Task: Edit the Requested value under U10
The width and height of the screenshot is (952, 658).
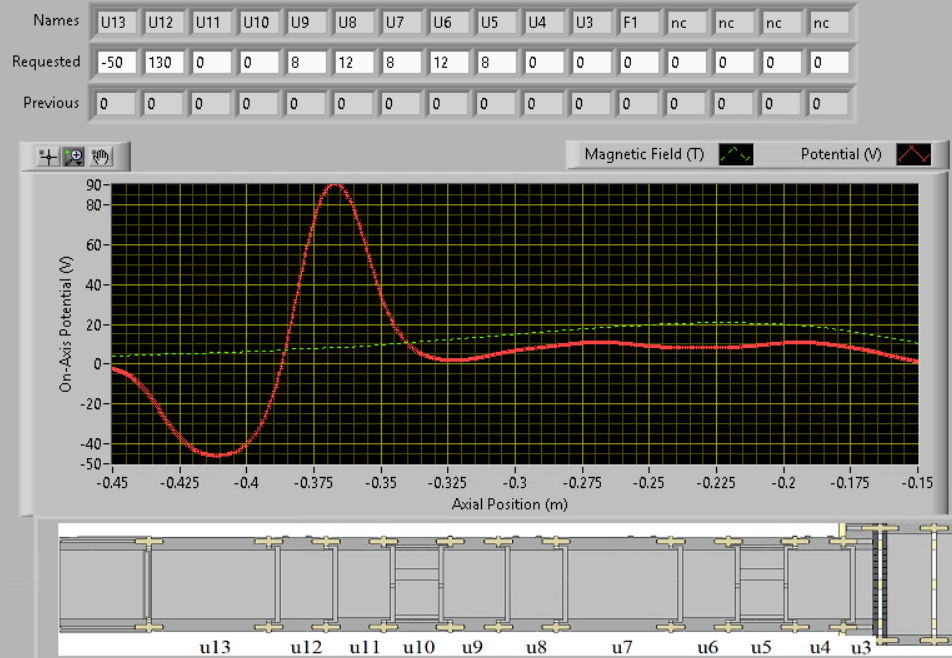Action: 259,62
